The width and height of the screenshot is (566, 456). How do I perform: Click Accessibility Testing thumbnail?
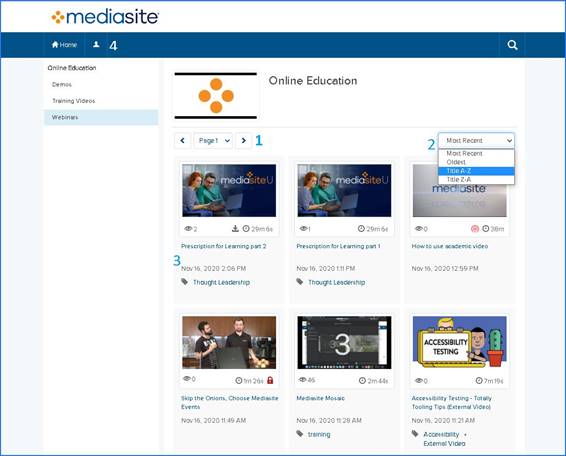[x=460, y=342]
